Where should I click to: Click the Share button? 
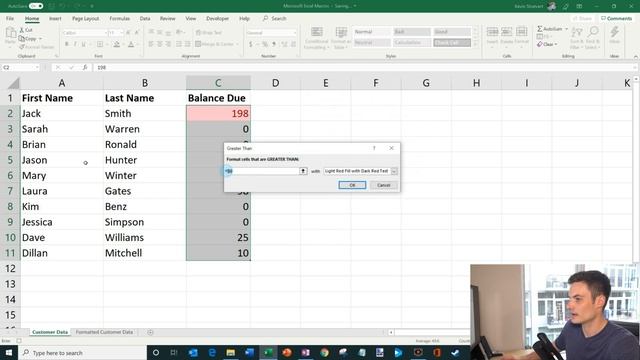tap(582, 18)
